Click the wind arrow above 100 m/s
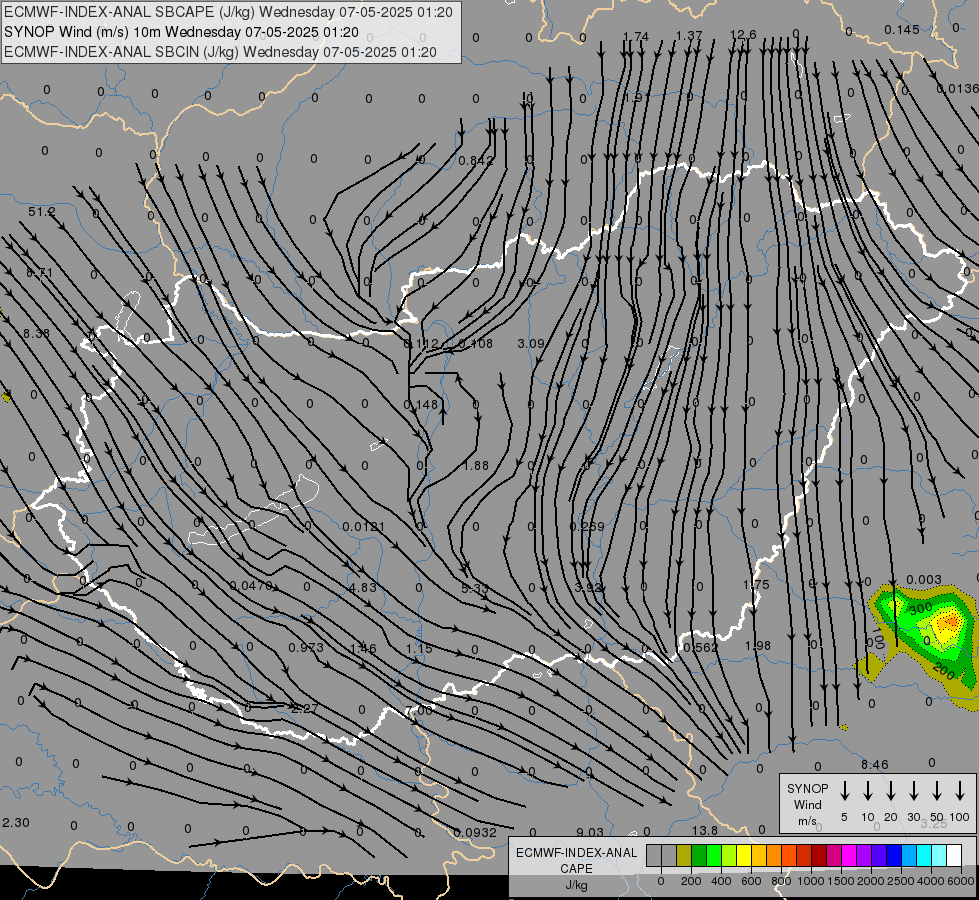This screenshot has width=979, height=900. pos(960,791)
